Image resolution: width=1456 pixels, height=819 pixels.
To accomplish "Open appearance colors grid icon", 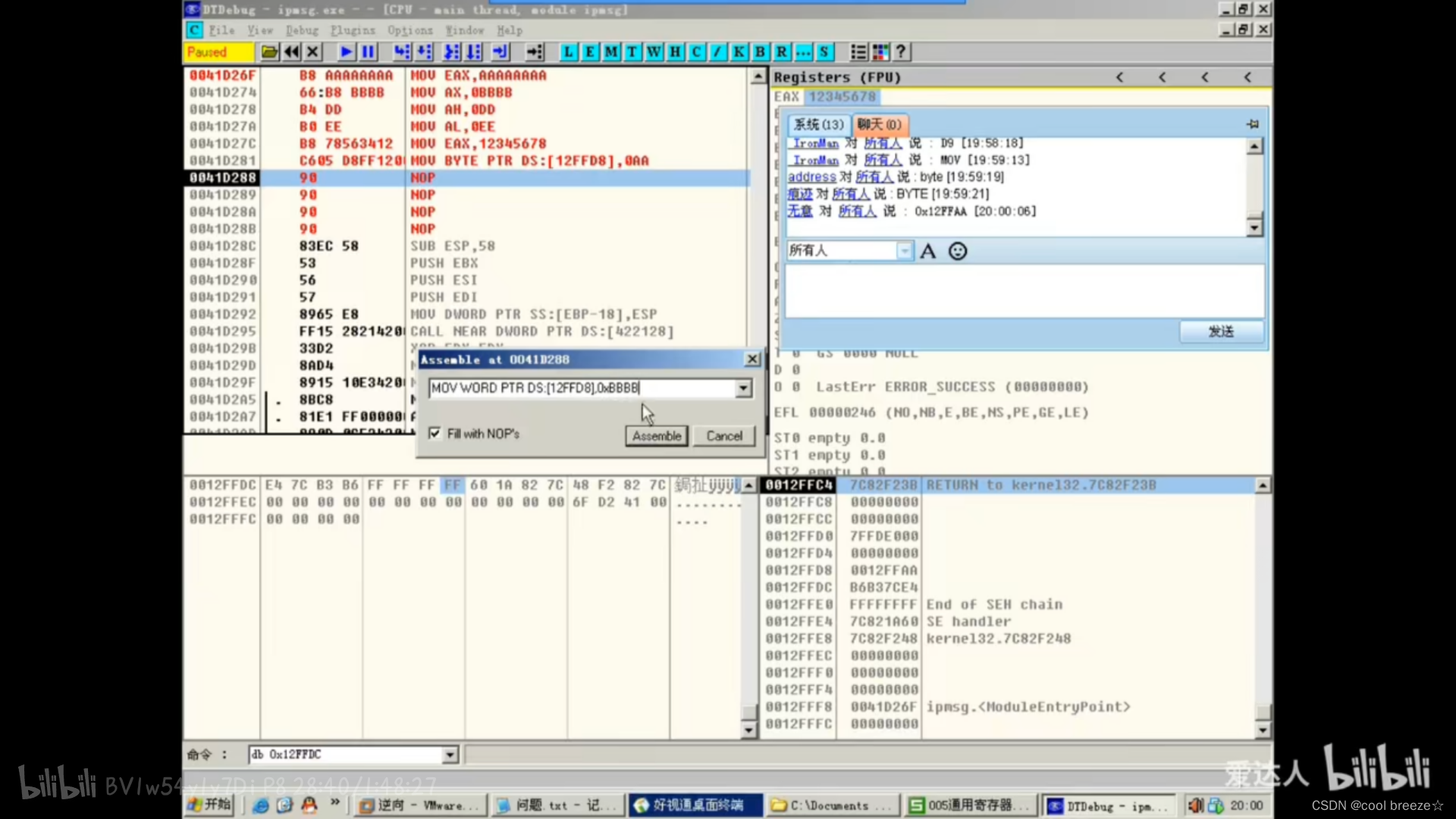I will [880, 52].
